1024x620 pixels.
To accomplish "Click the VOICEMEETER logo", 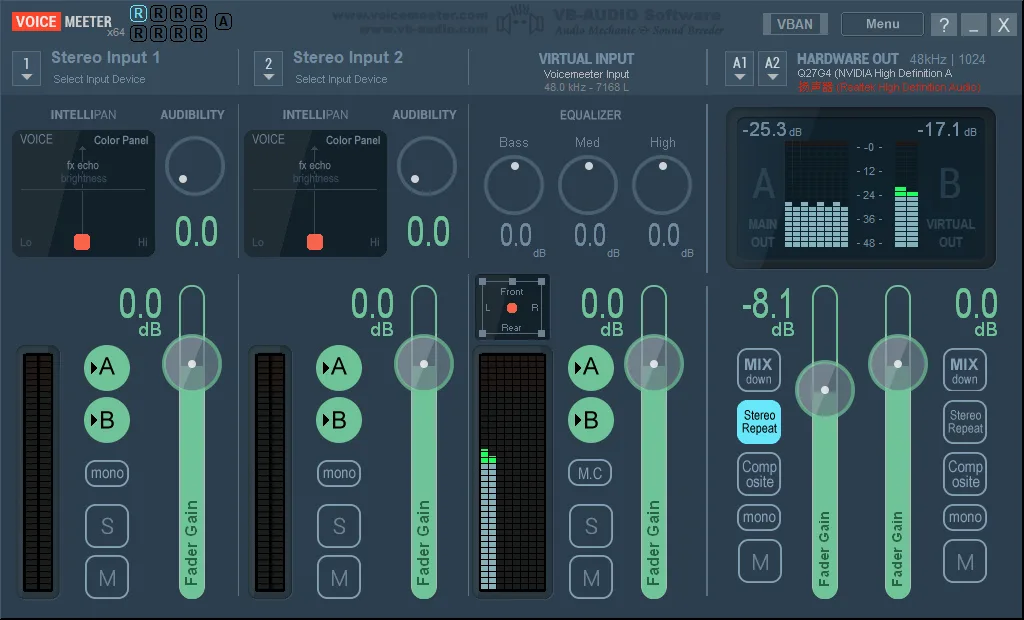I will (x=62, y=22).
